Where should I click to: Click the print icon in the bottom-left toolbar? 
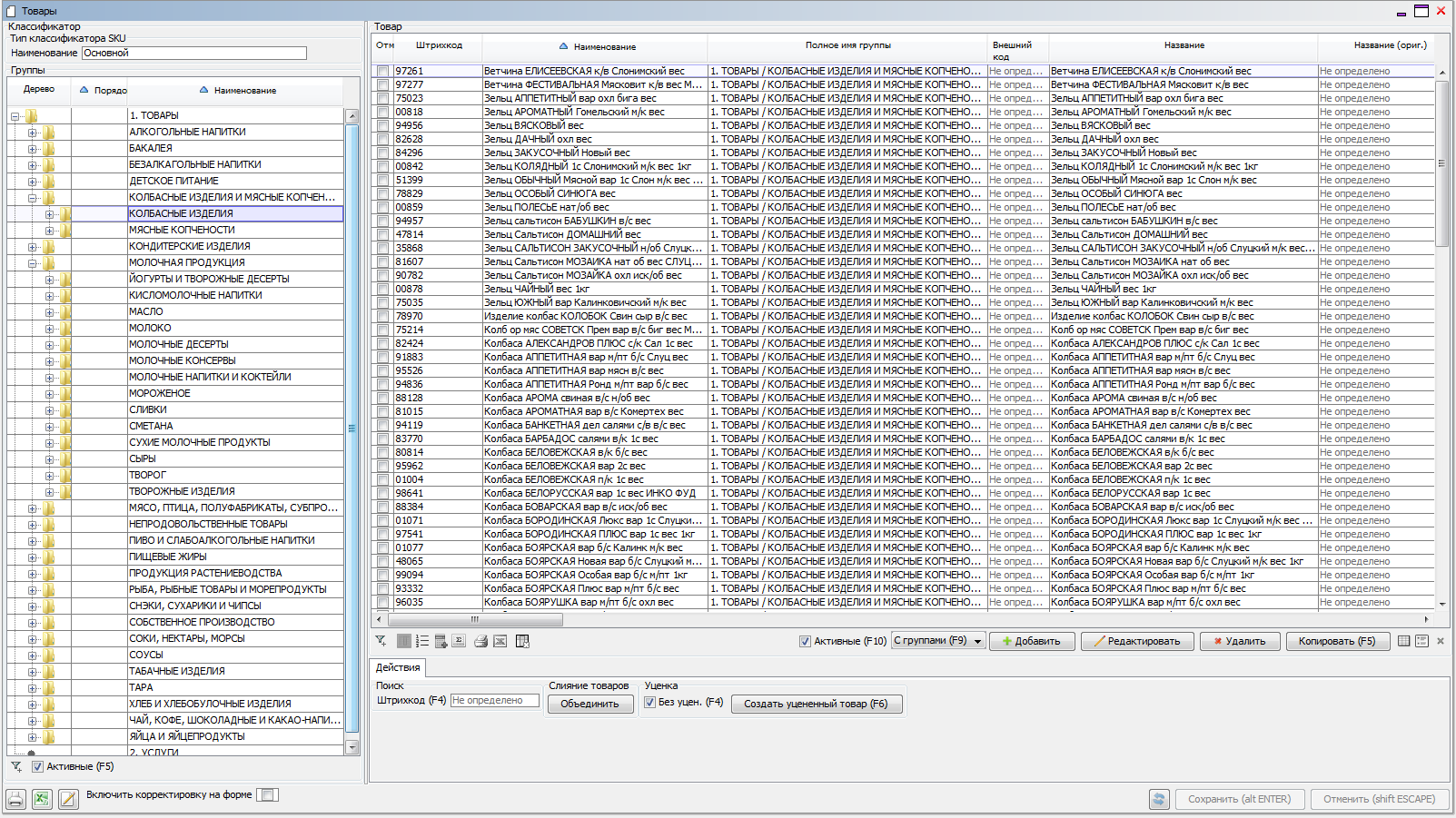tap(15, 799)
